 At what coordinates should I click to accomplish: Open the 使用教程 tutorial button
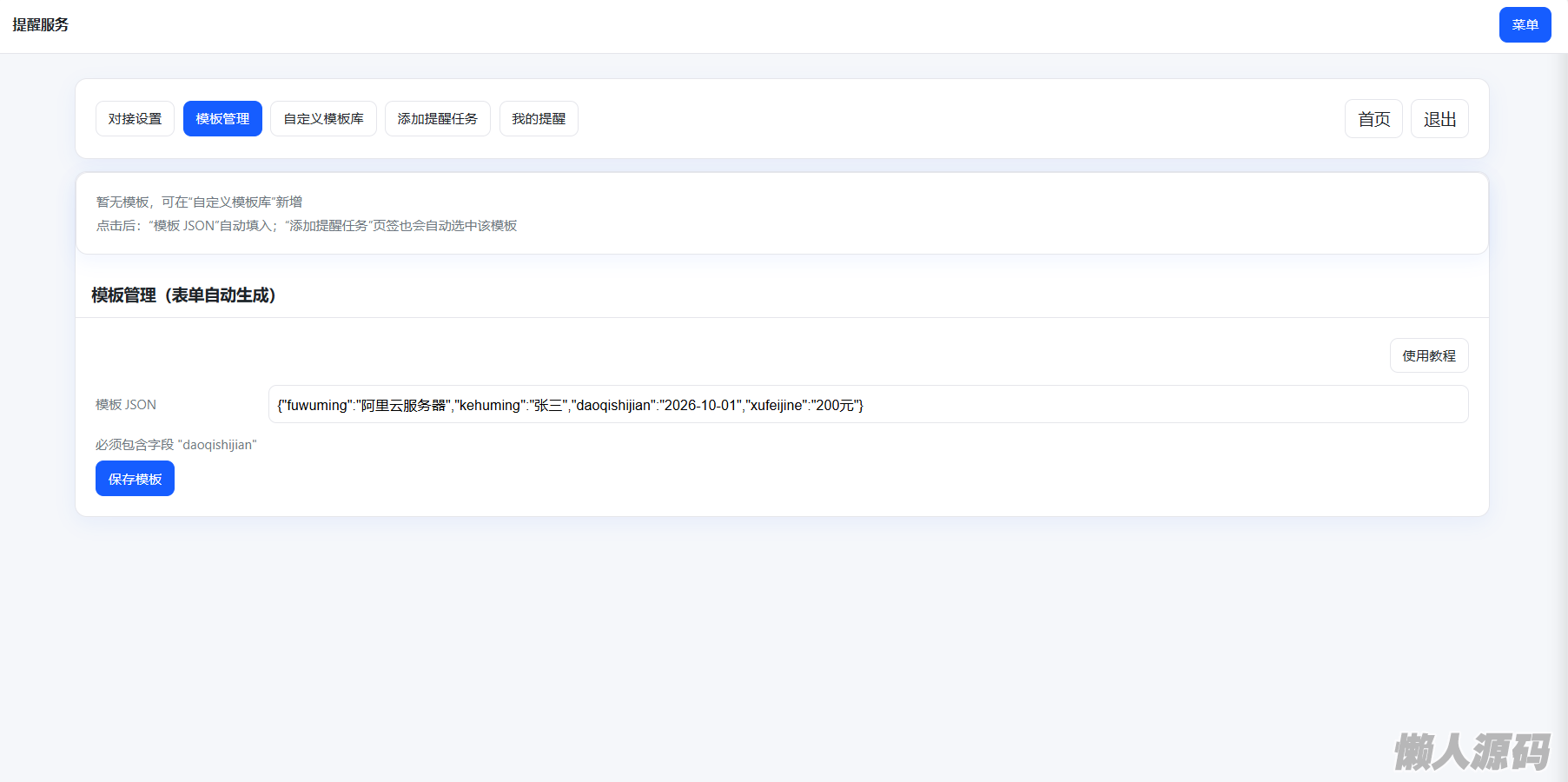1429,355
